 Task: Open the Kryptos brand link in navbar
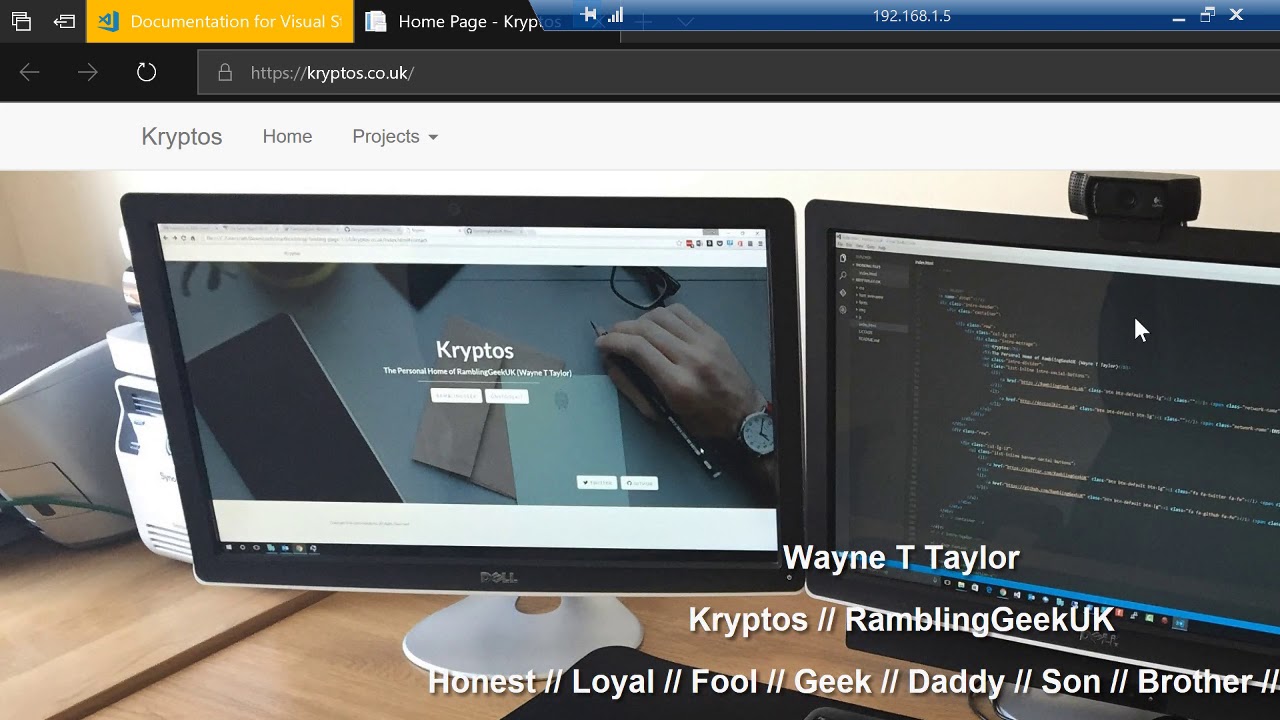182,137
